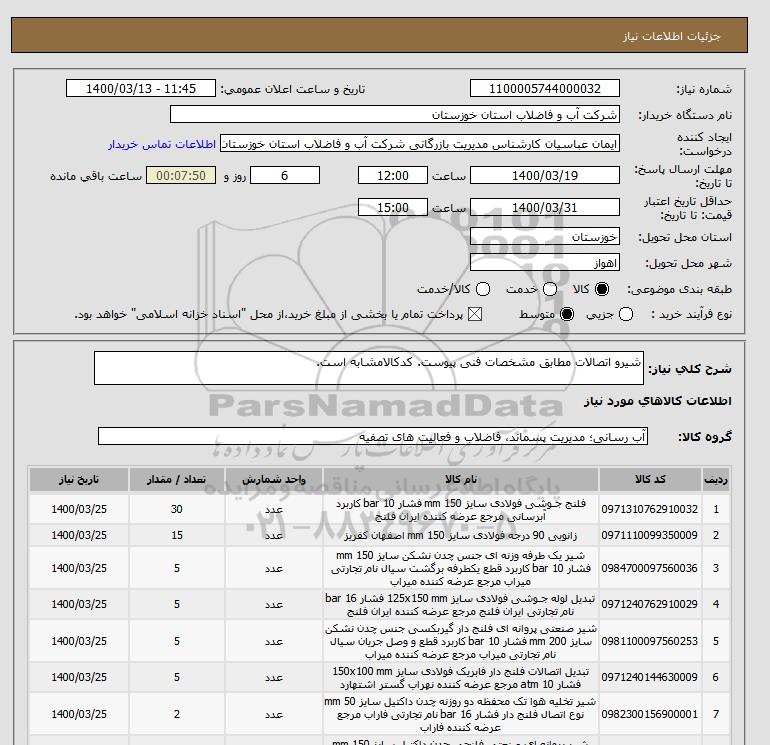770x745 pixels.
Task: Click the row 5 product name شیر صنعتی پروانه ای
Action: pos(461,642)
